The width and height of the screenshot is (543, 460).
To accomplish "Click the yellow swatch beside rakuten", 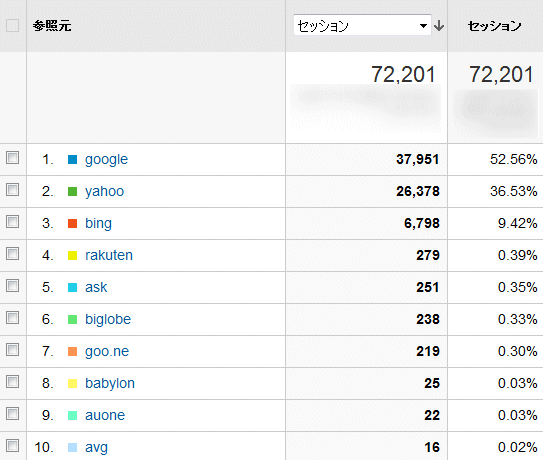I will 72,255.
